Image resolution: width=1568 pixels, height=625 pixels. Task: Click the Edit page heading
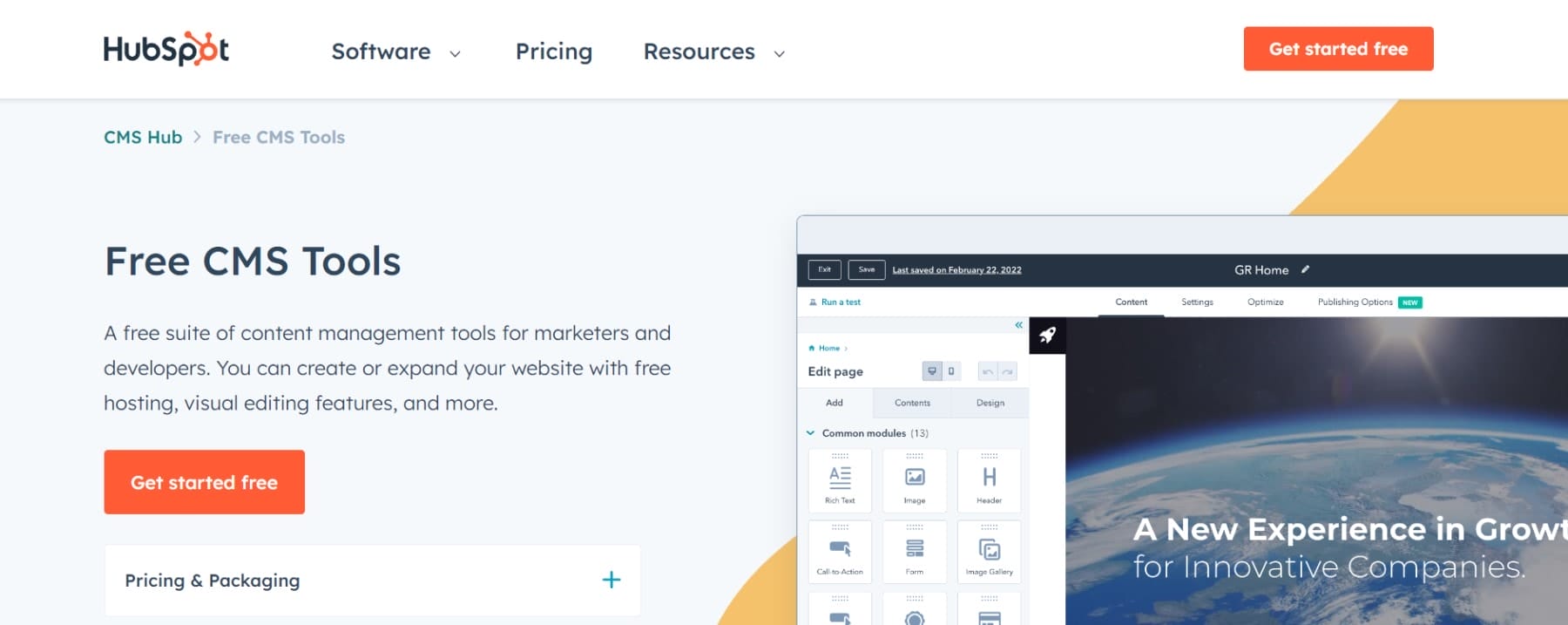click(x=835, y=371)
